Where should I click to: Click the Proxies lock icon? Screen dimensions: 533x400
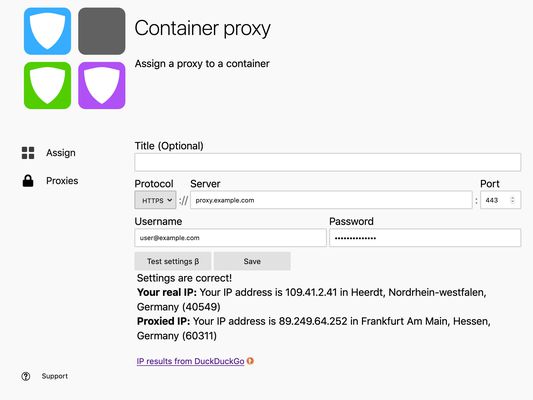coord(28,181)
